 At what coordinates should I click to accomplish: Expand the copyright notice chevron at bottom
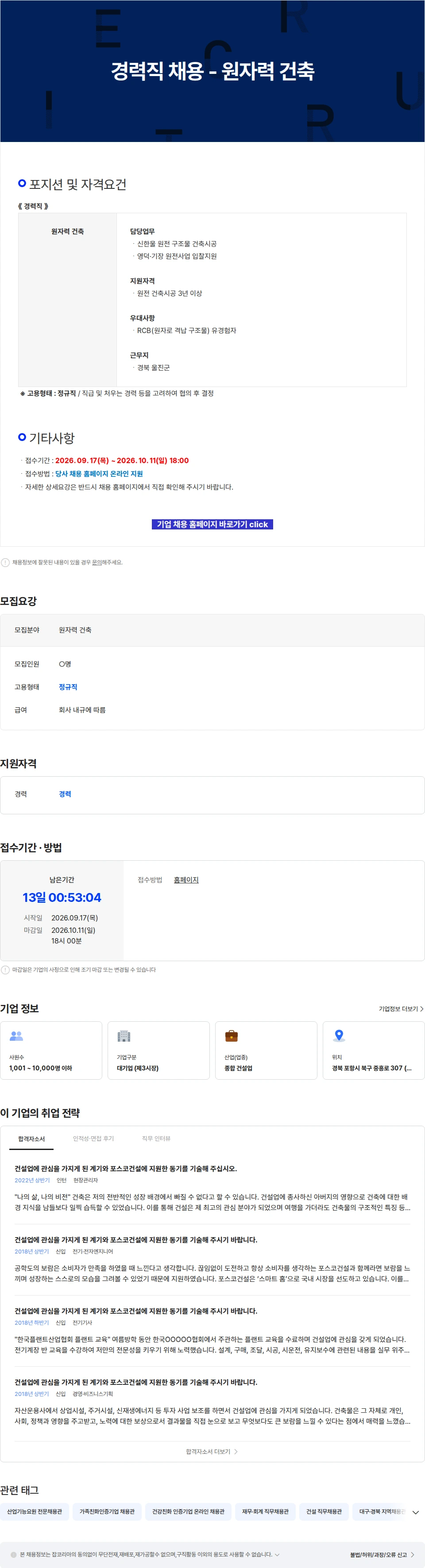pos(277,1555)
